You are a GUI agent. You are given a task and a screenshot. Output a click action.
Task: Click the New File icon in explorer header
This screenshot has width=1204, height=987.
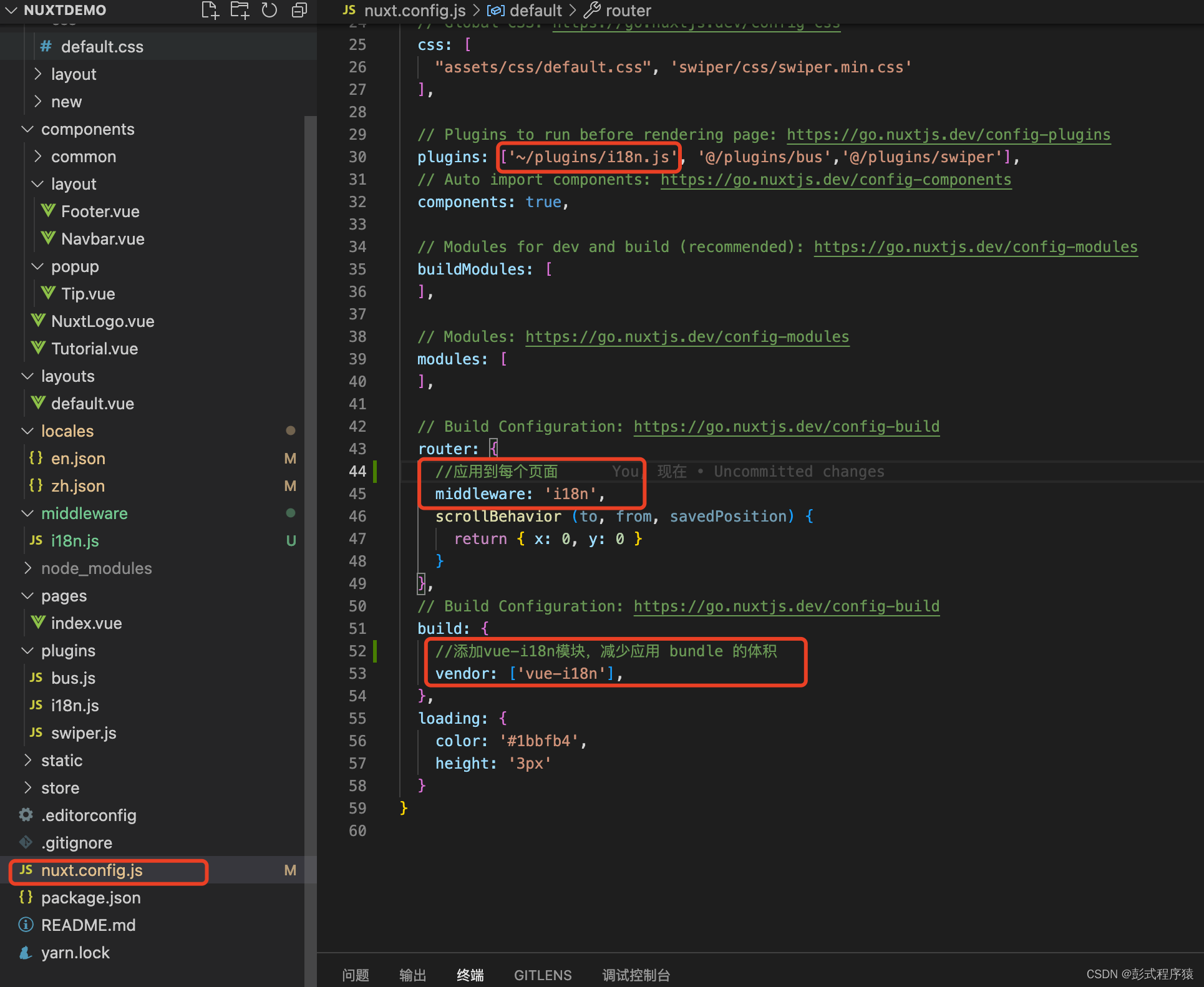210,10
